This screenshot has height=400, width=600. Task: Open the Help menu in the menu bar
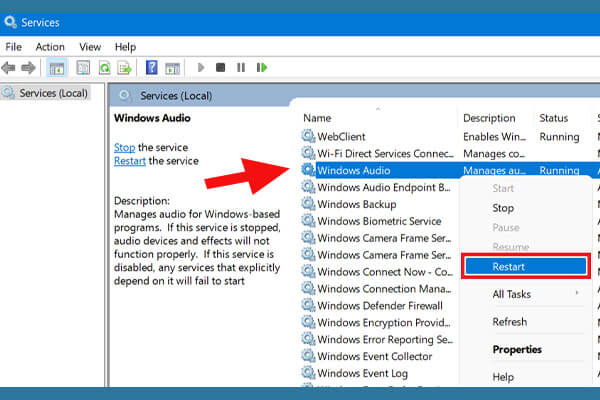pos(126,47)
